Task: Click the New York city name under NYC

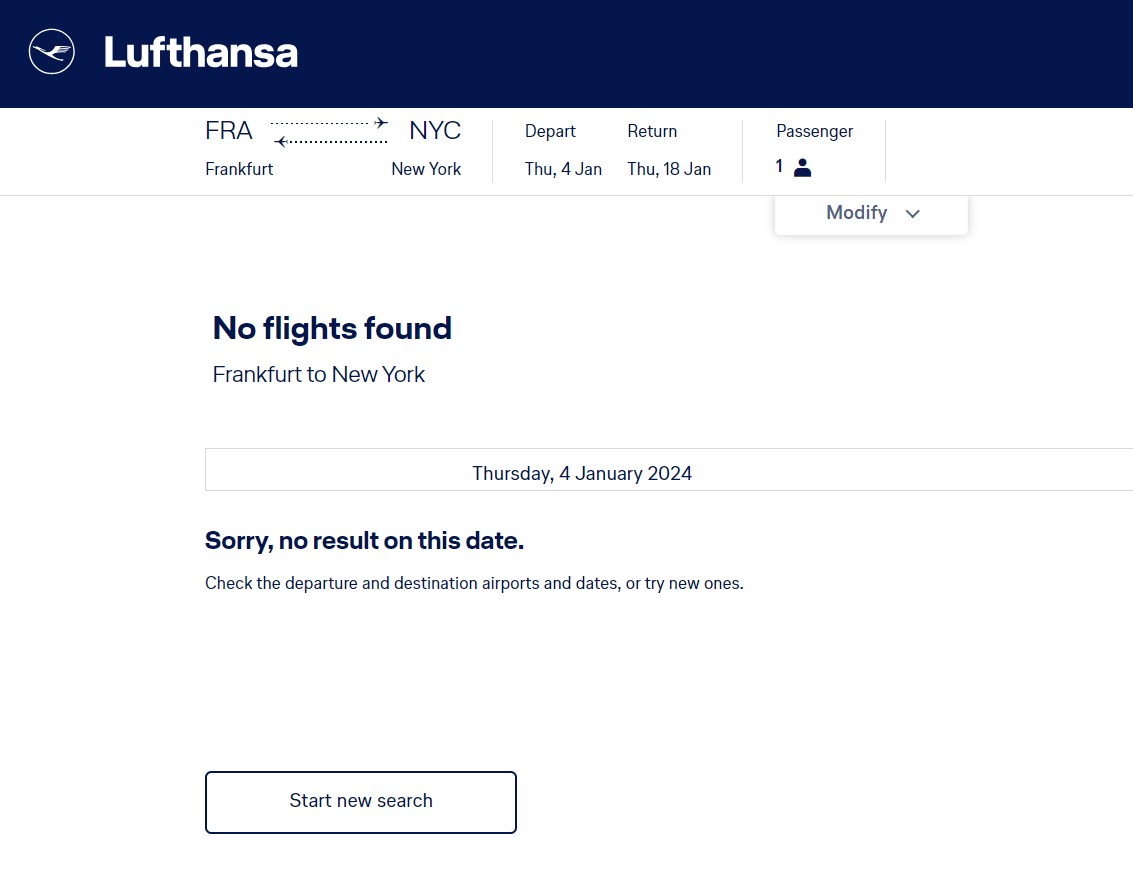Action: click(x=426, y=169)
